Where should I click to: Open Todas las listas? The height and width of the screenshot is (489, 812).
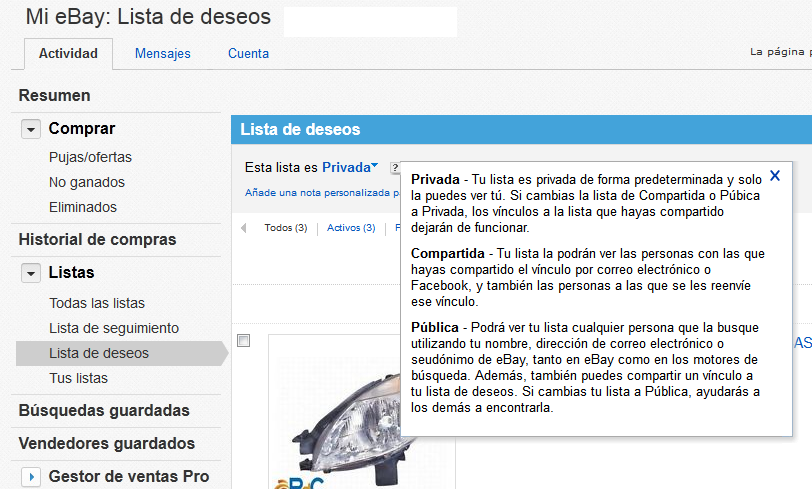click(97, 303)
